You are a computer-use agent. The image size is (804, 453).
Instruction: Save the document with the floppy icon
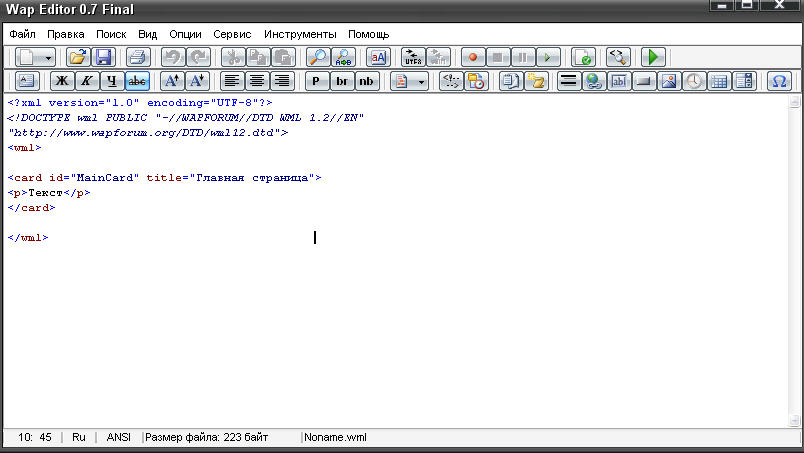coord(103,57)
